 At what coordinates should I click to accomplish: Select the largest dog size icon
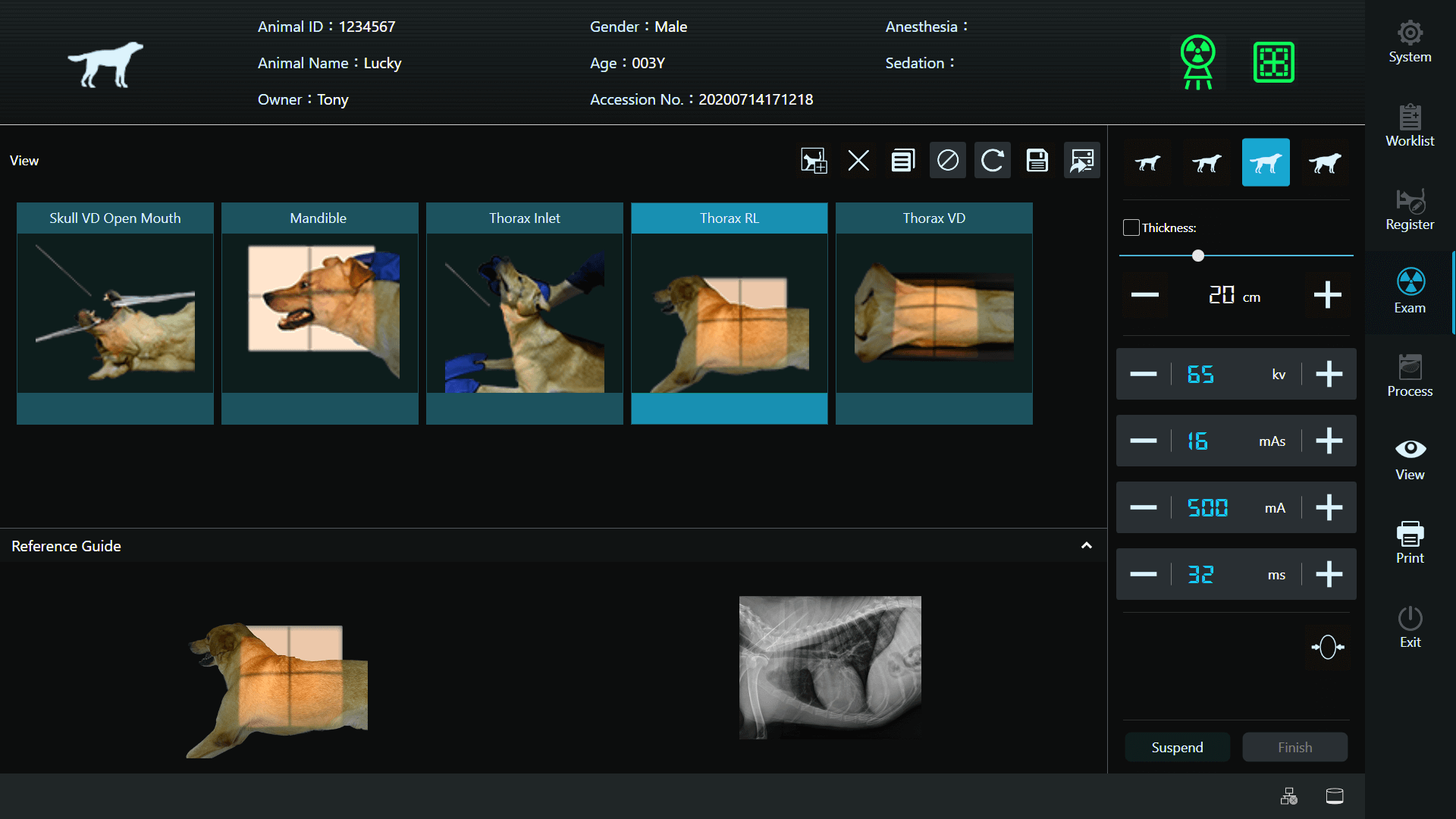click(1325, 163)
